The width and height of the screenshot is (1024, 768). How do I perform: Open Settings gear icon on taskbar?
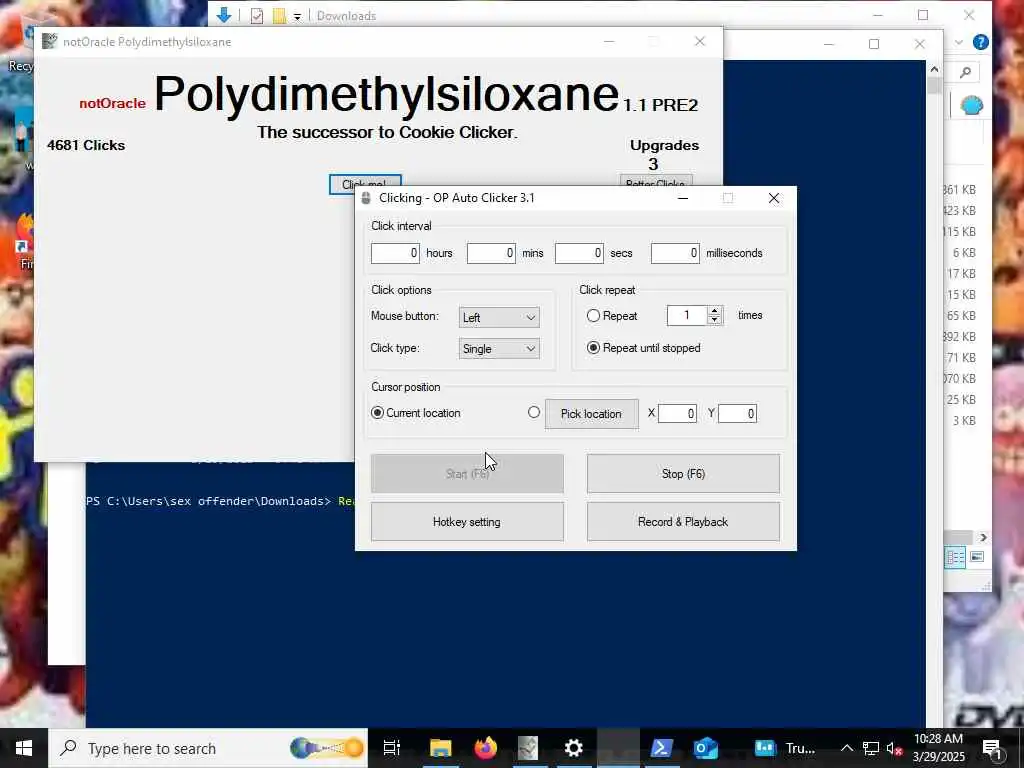click(573, 748)
